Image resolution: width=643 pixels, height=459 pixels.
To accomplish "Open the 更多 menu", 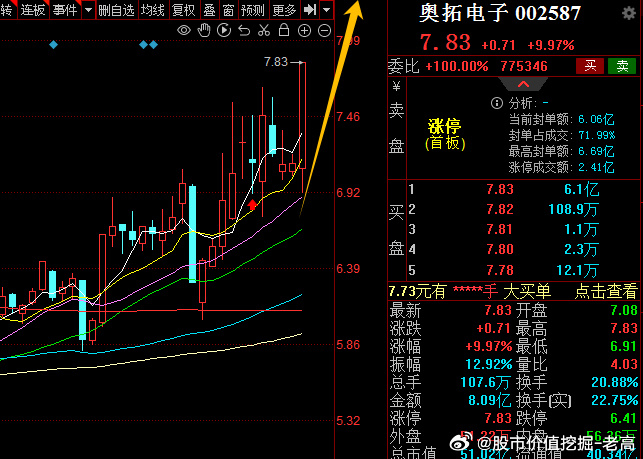I will click(284, 10).
